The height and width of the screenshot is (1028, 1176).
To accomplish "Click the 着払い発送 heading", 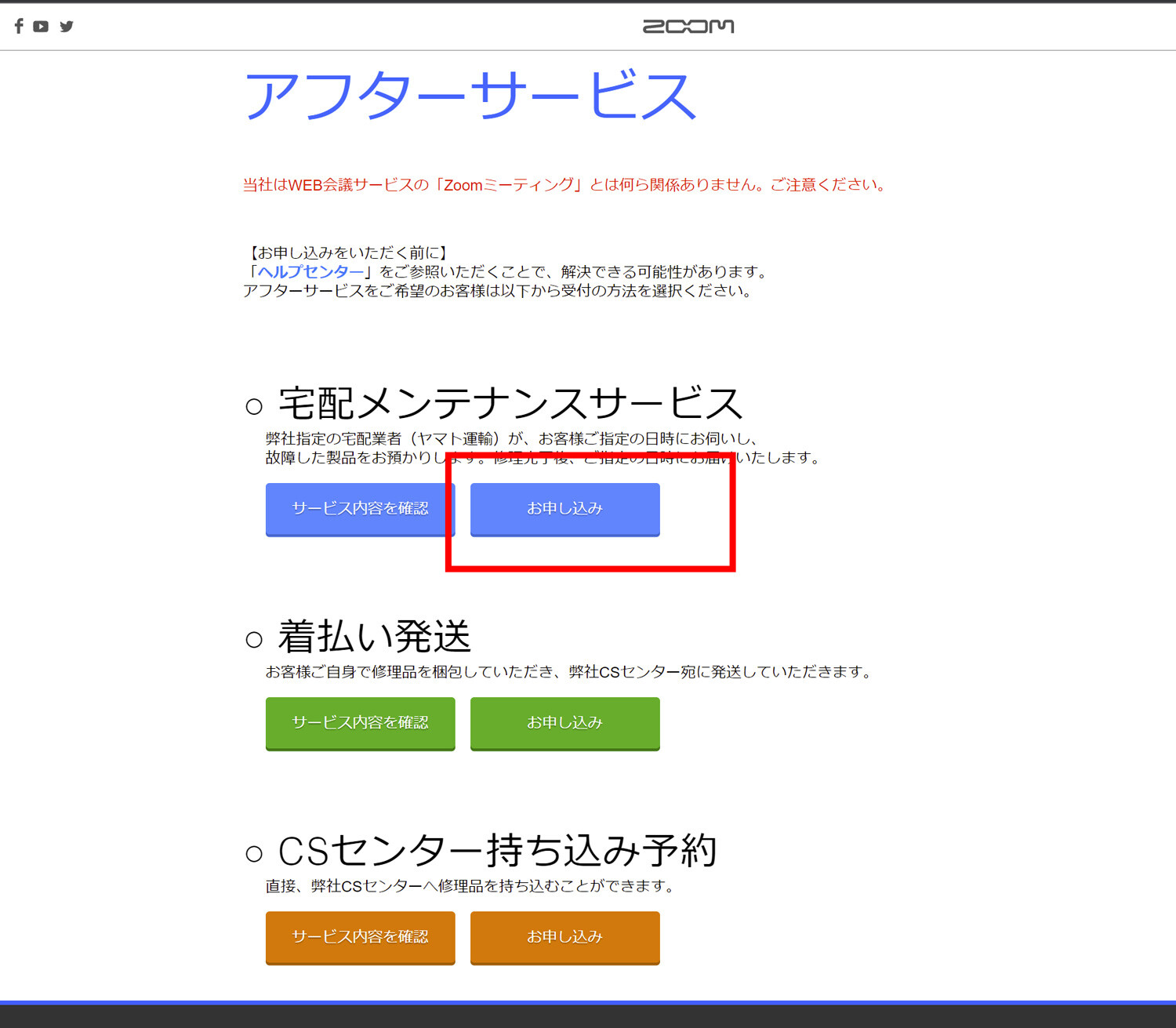I will (374, 636).
